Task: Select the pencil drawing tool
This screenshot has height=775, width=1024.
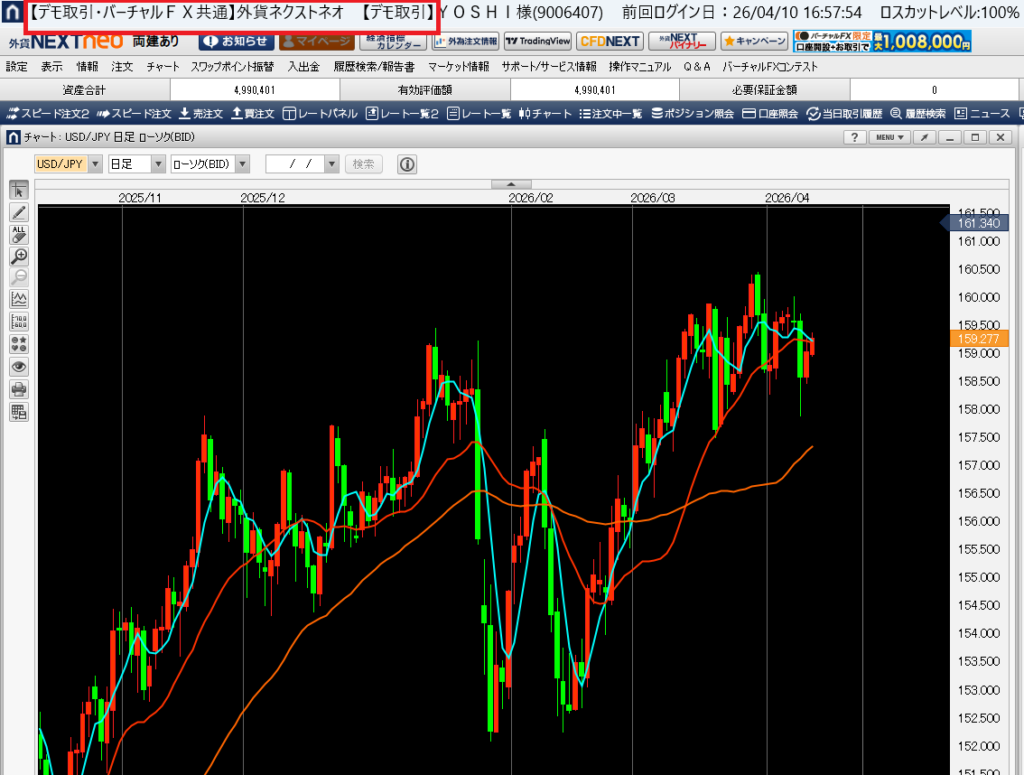Action: click(19, 212)
